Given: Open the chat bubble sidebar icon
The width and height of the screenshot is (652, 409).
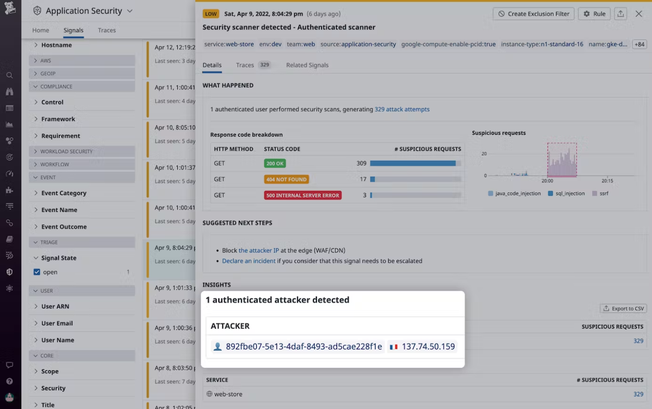Looking at the screenshot, I should tap(9, 365).
